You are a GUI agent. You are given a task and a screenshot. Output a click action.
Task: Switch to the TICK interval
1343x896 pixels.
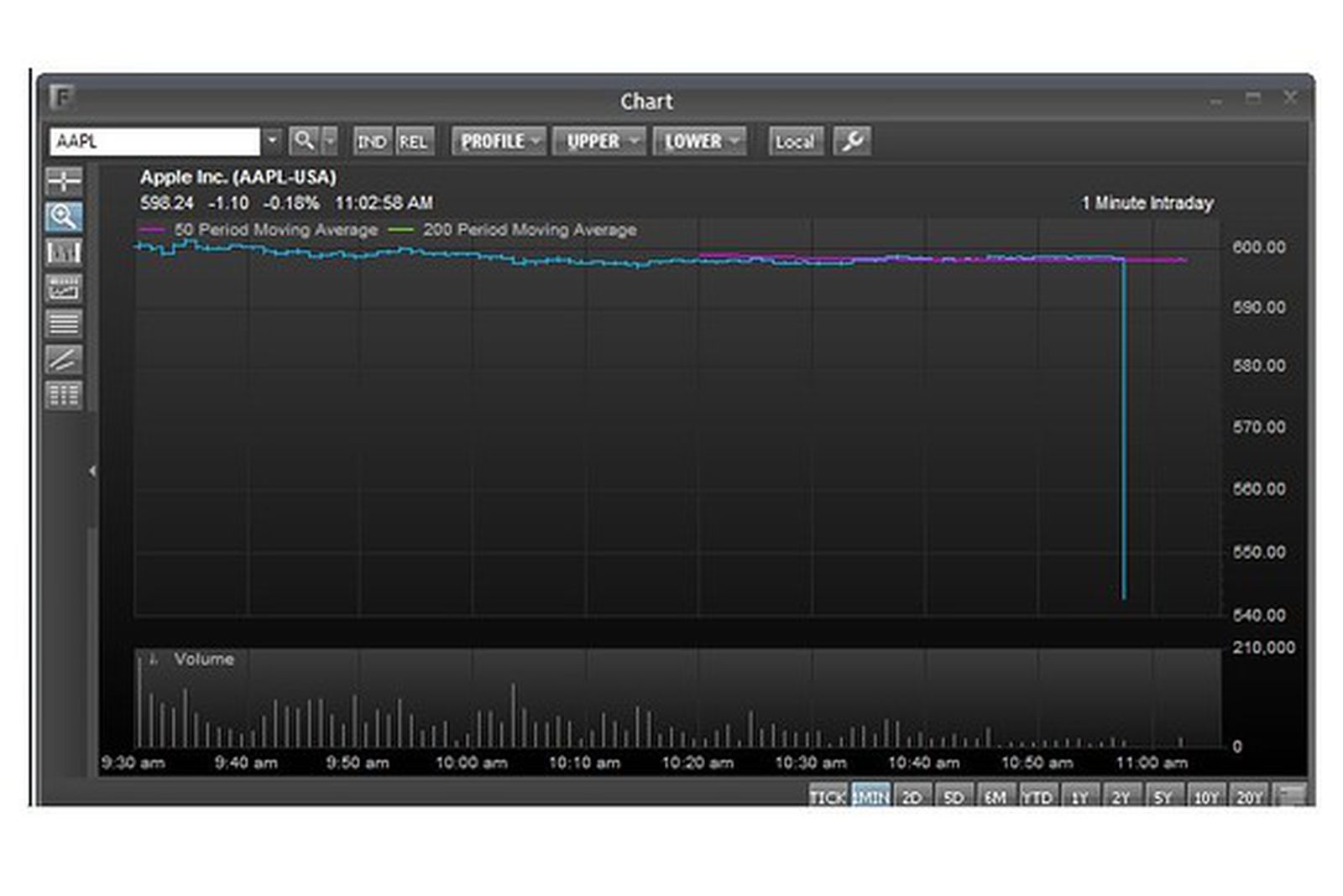point(826,797)
